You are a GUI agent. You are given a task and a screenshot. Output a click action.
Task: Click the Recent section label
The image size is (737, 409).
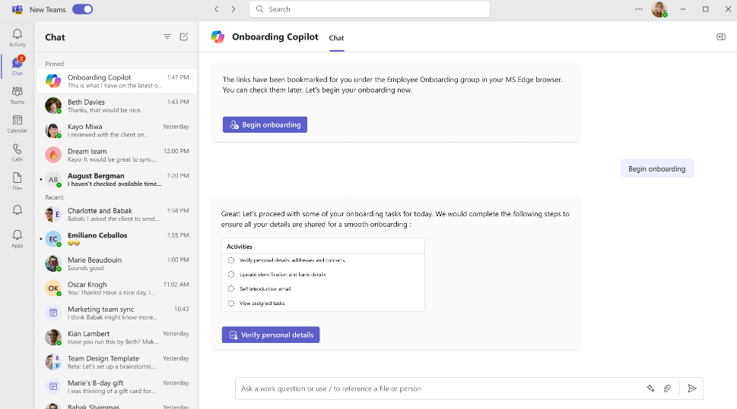click(54, 197)
